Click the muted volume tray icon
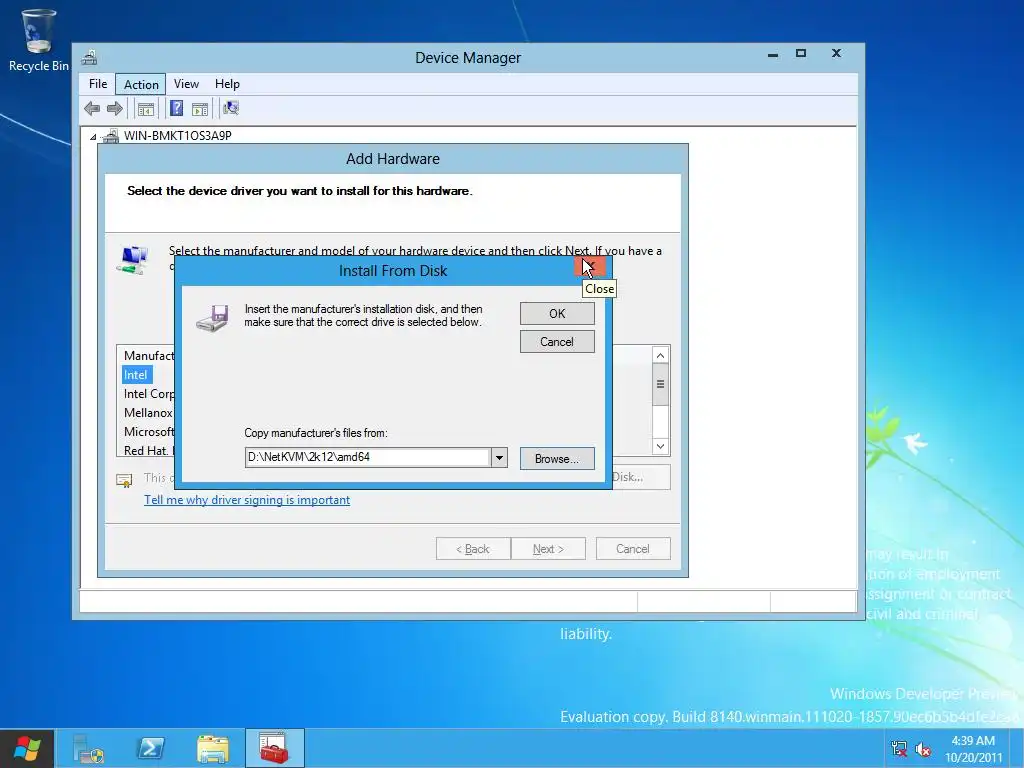Screen dimensions: 1024x768 pyautogui.click(x=923, y=749)
